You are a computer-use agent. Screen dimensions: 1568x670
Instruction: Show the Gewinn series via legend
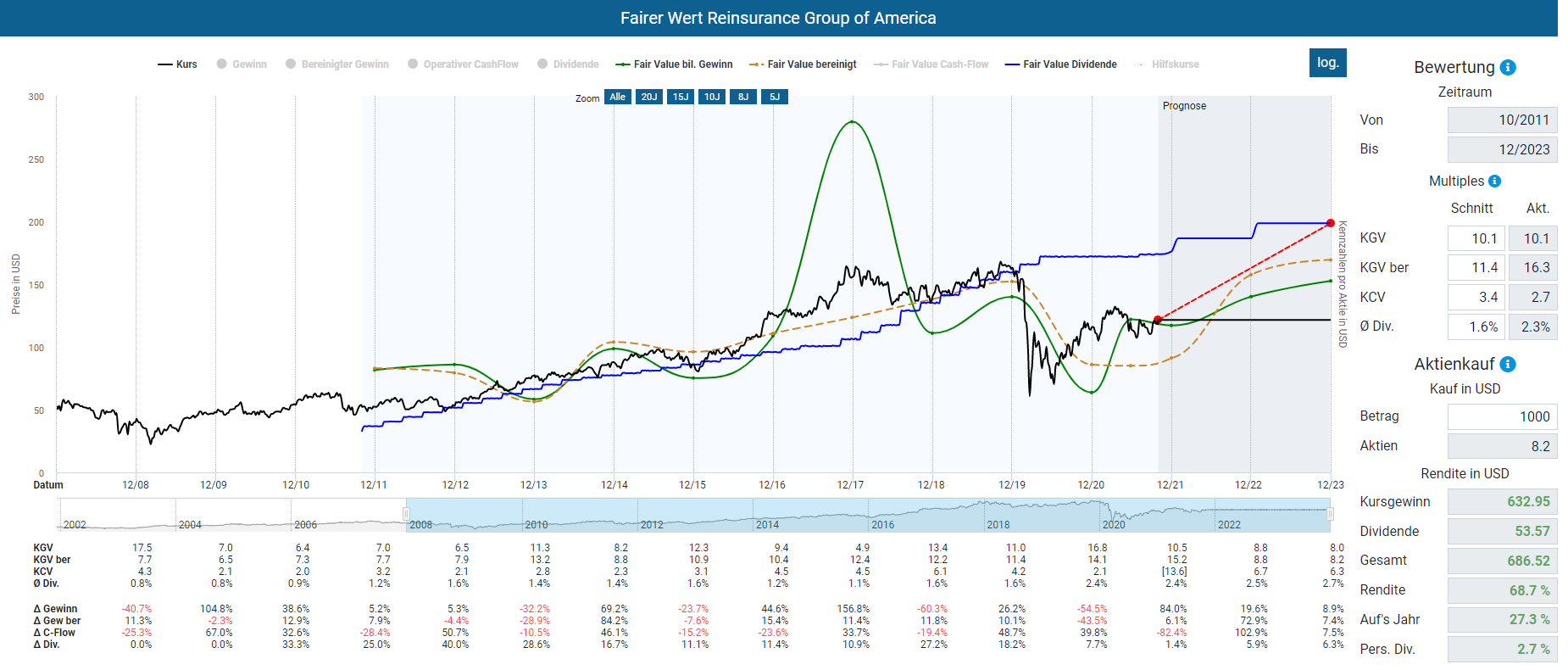[x=242, y=64]
